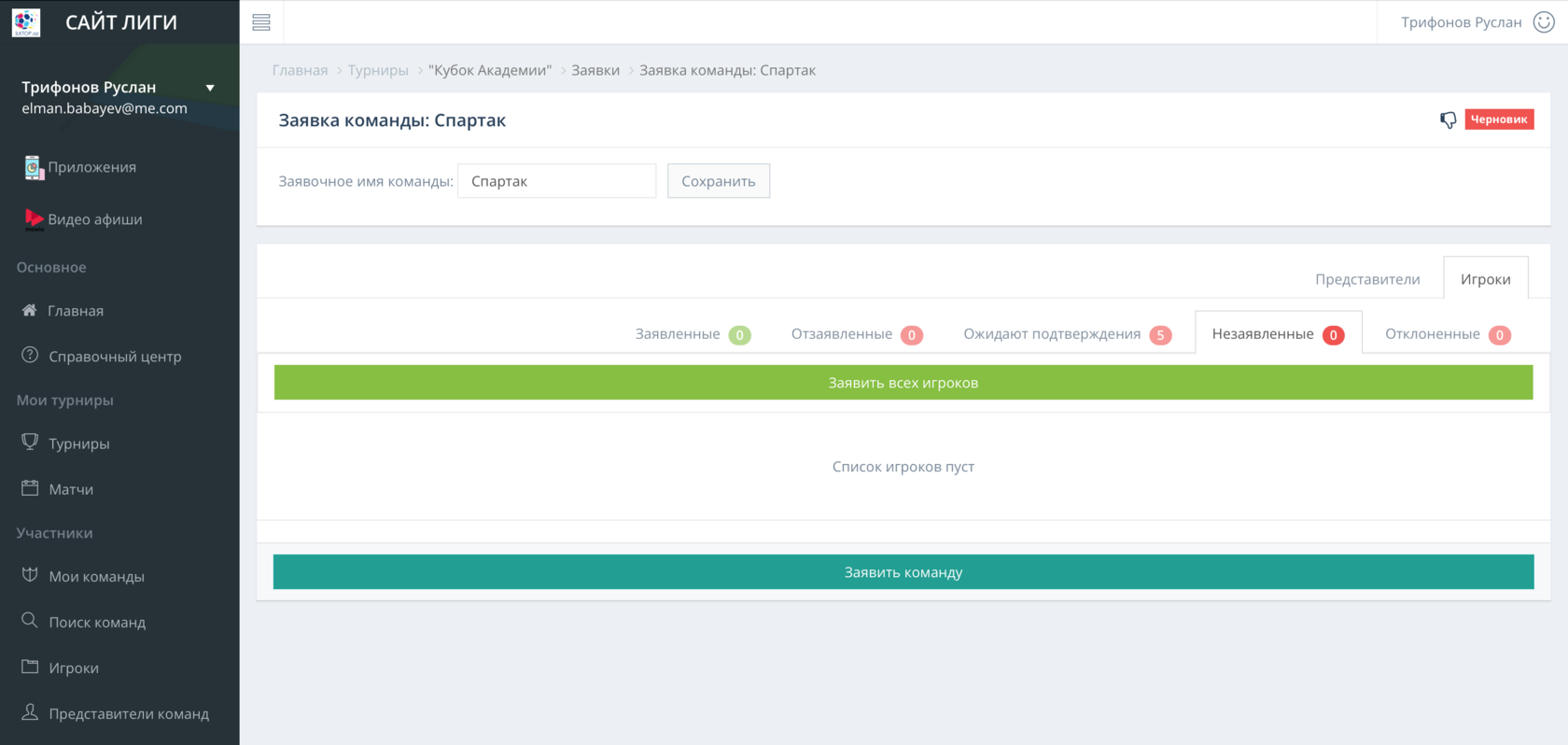Click the red Черновик status badge
The height and width of the screenshot is (745, 1568).
pos(1499,119)
